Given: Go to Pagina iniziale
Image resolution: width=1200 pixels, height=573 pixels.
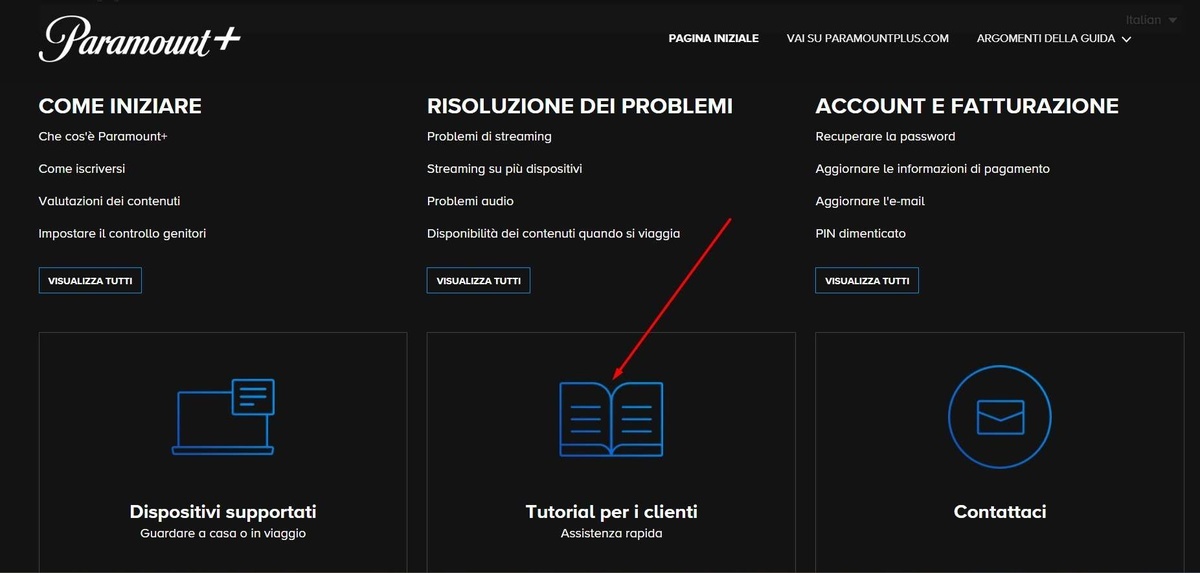Looking at the screenshot, I should 714,39.
